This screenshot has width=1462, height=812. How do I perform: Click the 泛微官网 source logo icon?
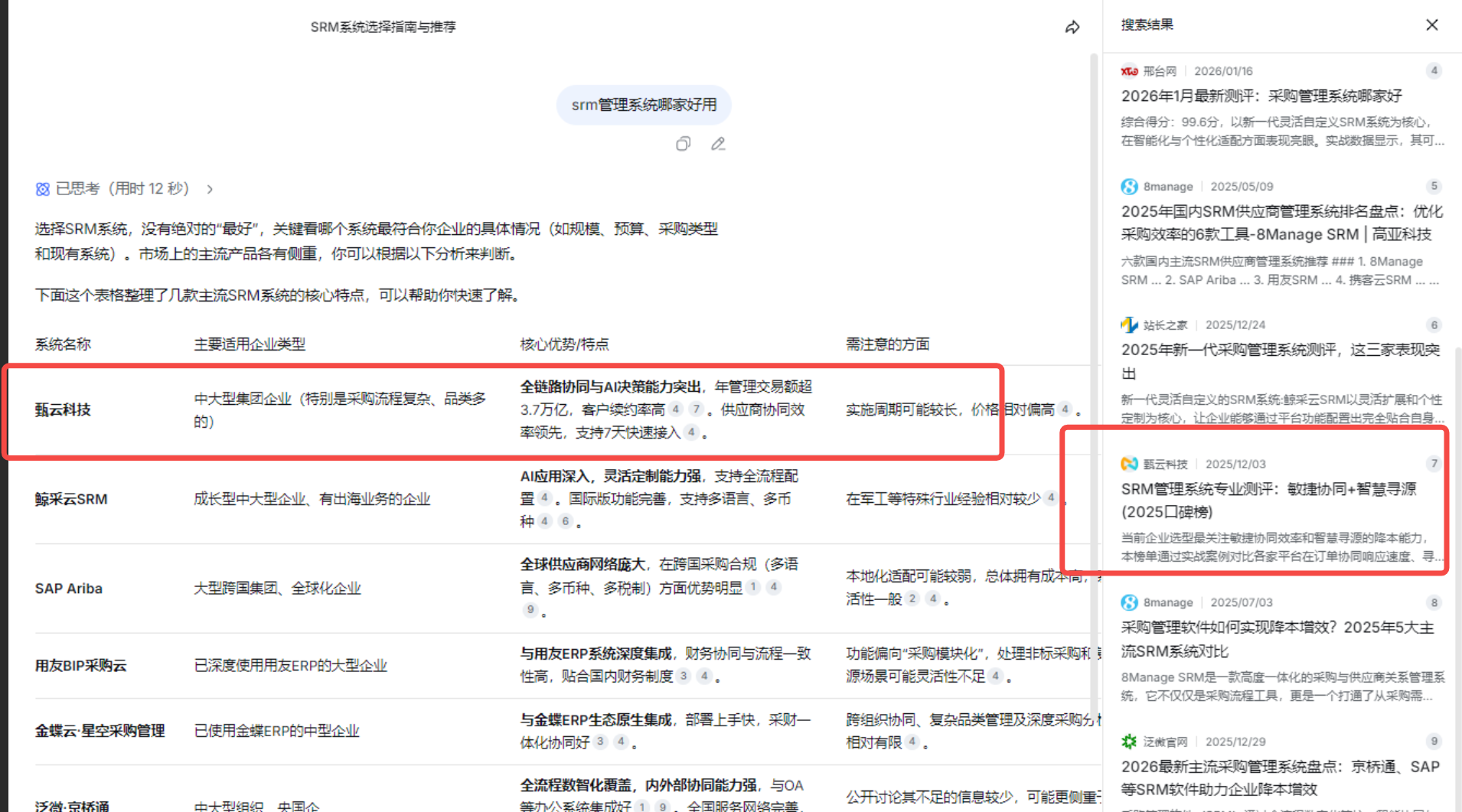click(x=1129, y=742)
